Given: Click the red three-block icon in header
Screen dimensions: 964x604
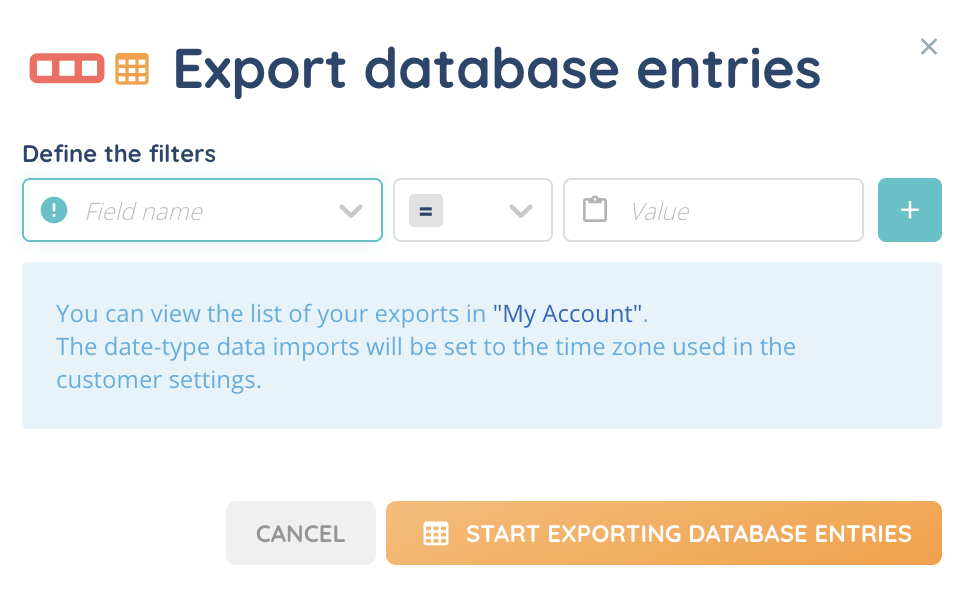Looking at the screenshot, I should pos(67,68).
